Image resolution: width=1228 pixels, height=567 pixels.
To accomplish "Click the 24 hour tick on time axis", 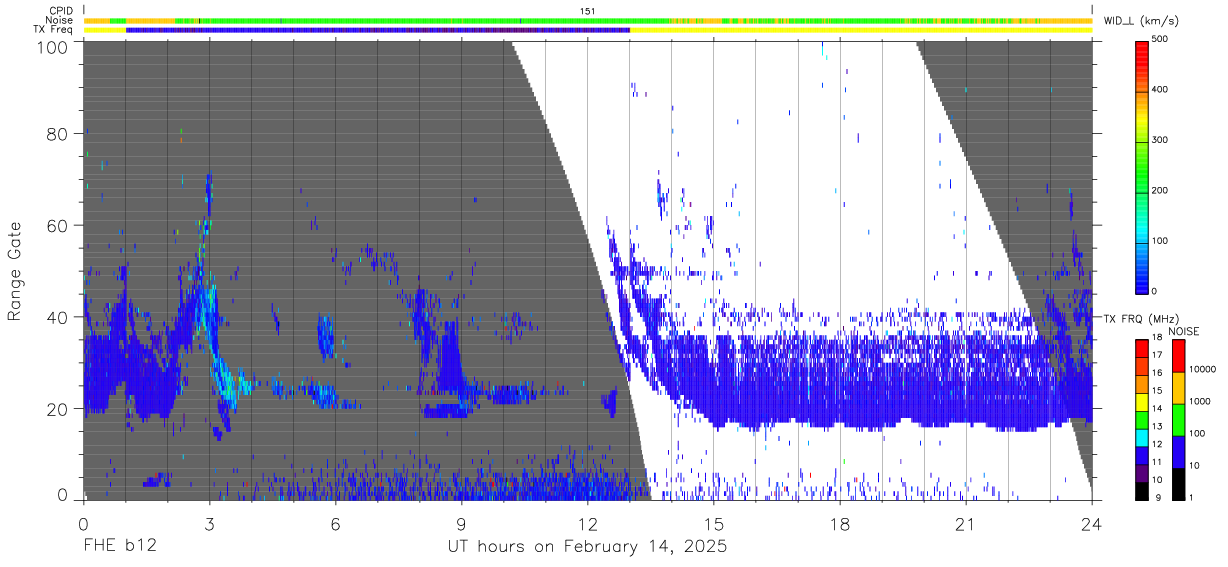I will pos(1092,524).
